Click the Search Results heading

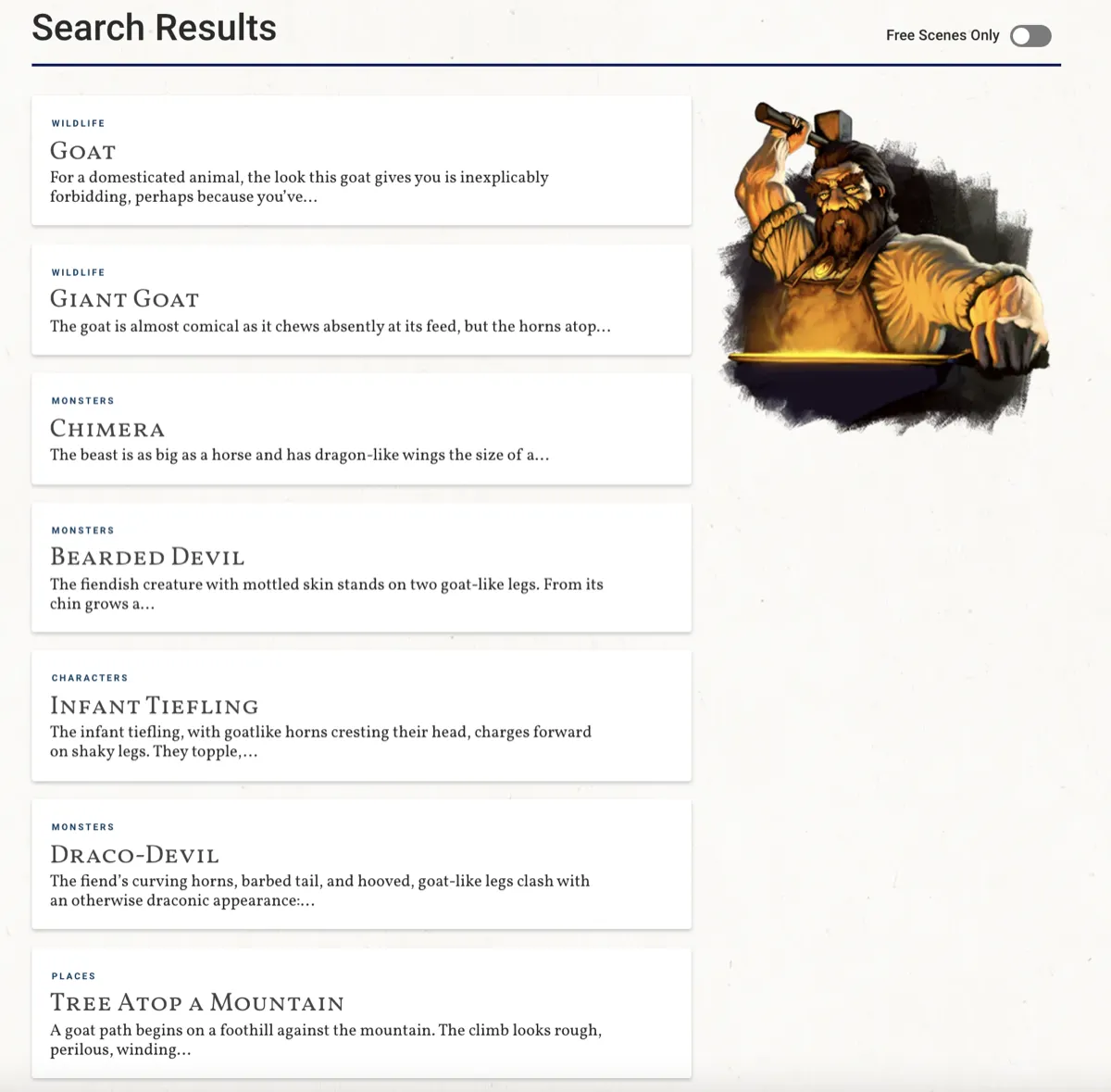(x=154, y=28)
